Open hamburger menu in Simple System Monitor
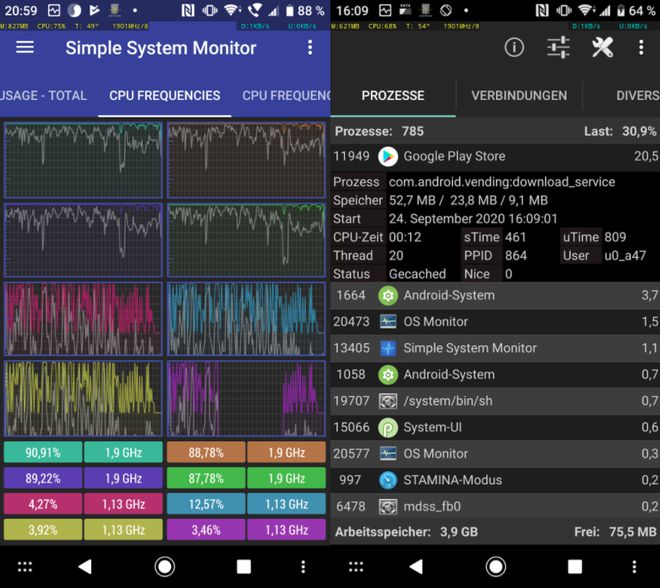 point(25,47)
